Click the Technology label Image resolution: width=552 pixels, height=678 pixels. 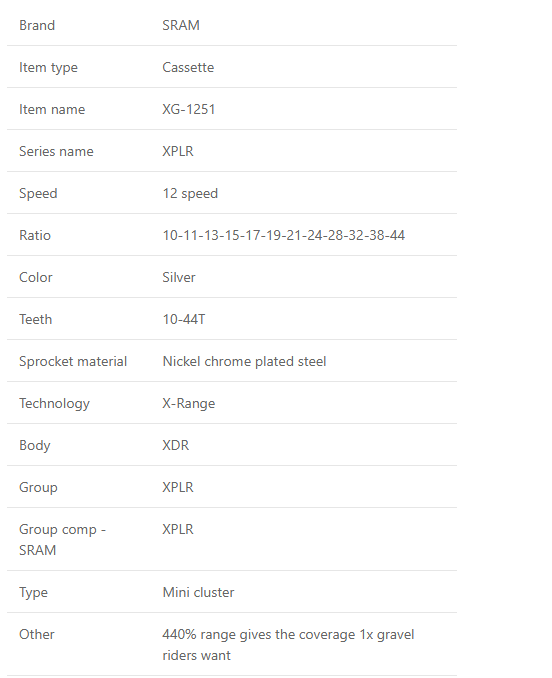pyautogui.click(x=54, y=403)
